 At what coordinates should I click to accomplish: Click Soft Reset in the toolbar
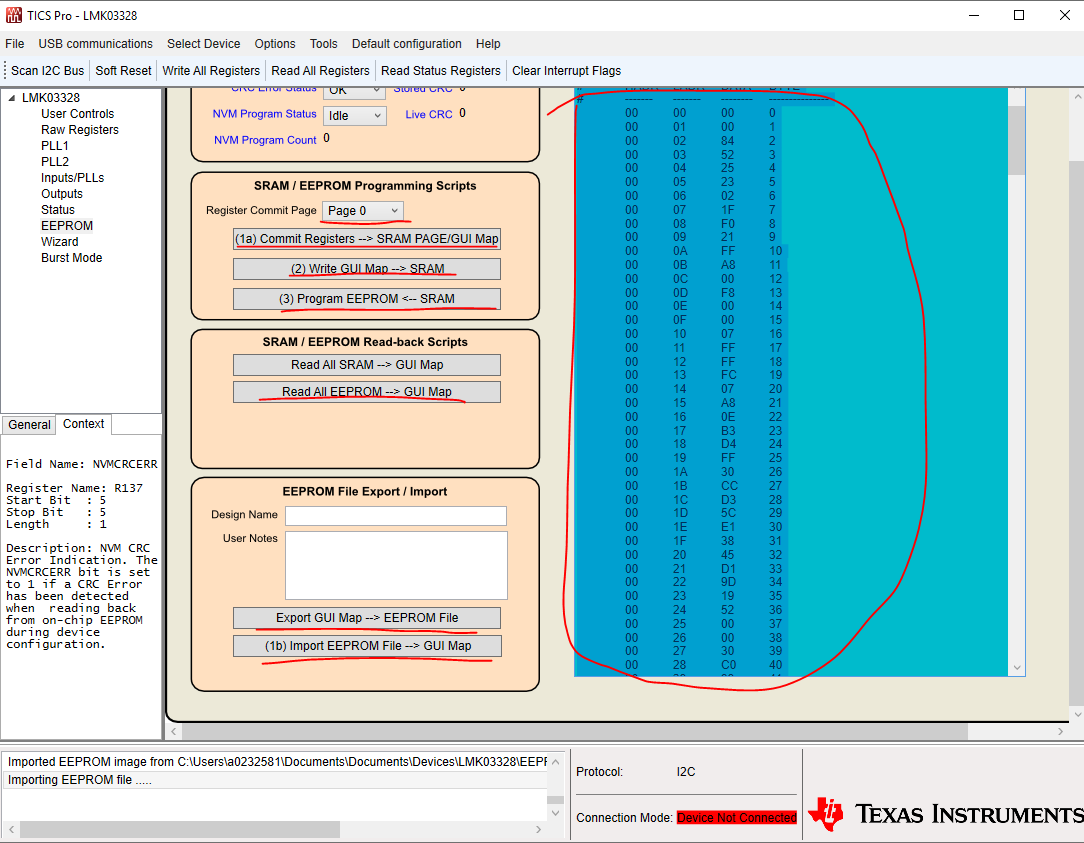(123, 71)
